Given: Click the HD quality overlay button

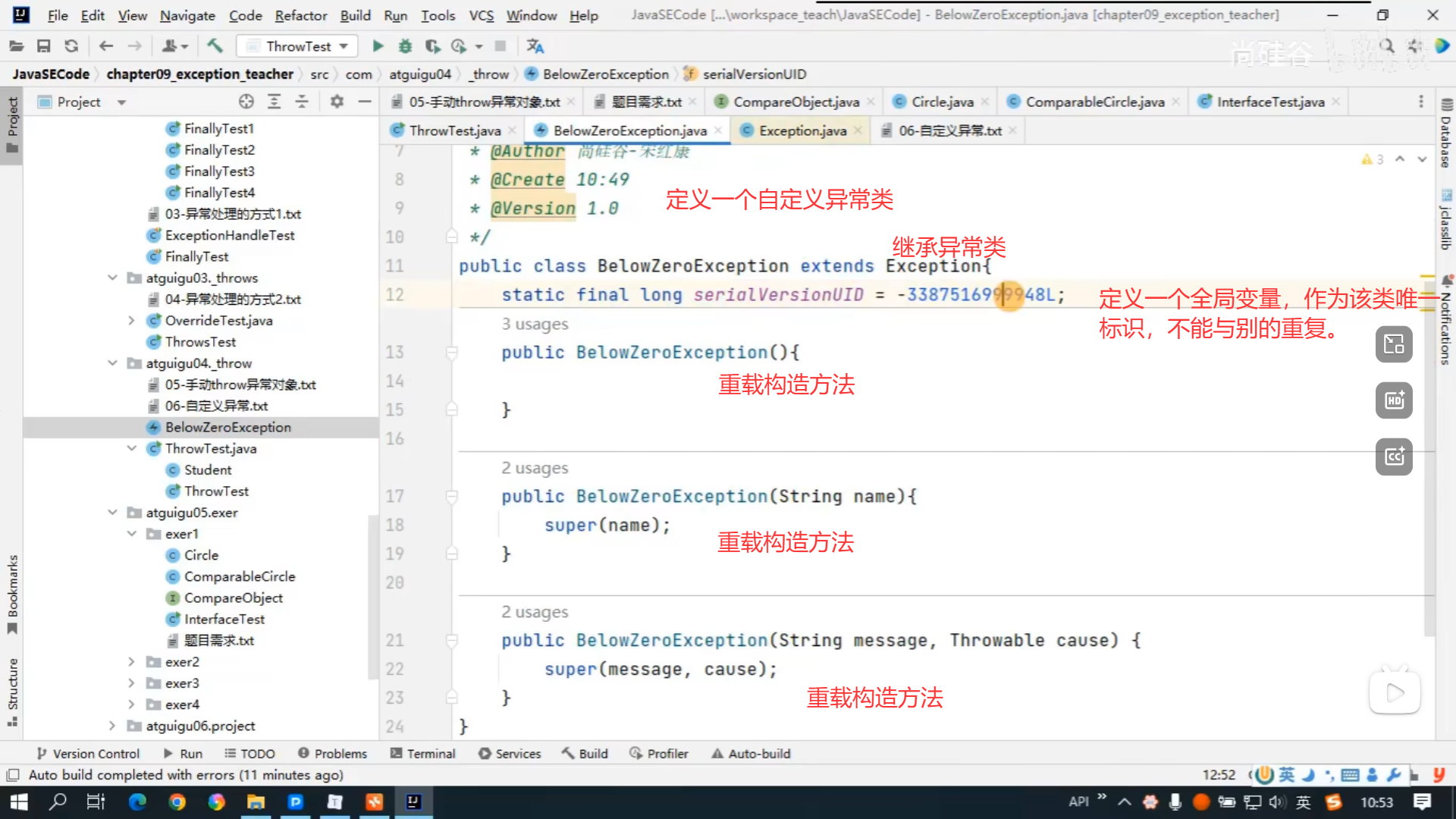Looking at the screenshot, I should (x=1394, y=400).
